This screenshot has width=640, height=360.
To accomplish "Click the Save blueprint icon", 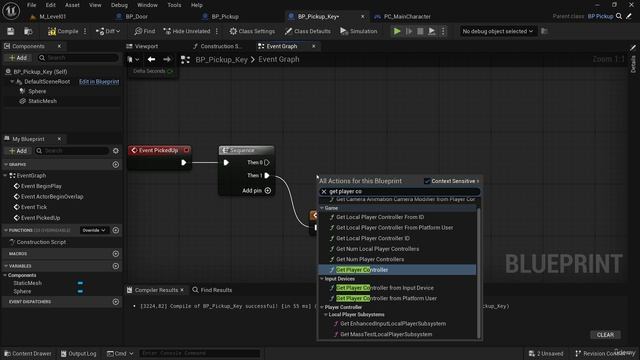I will point(11,31).
